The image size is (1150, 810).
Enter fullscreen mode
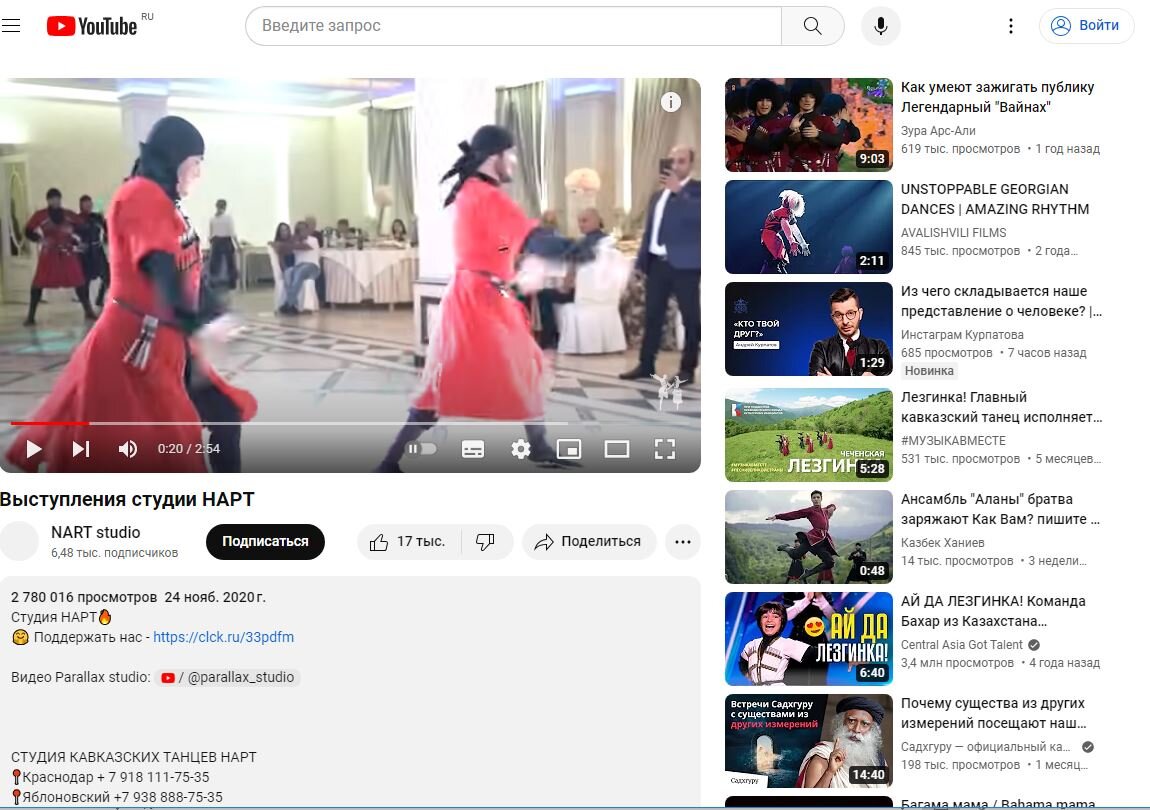(x=665, y=448)
